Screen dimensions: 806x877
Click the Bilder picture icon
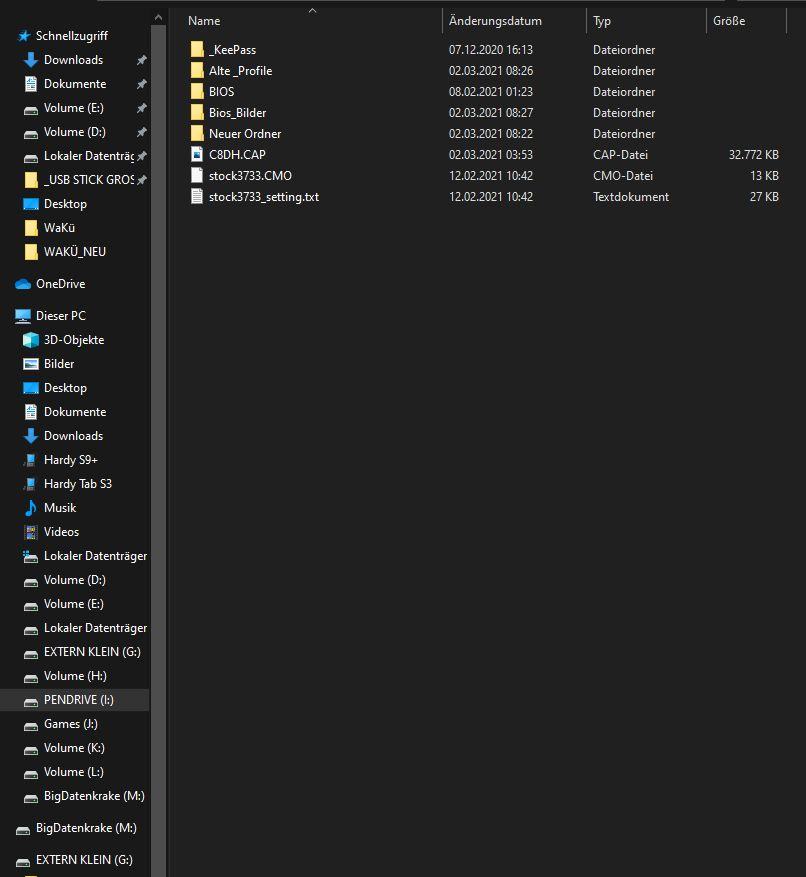(x=31, y=364)
